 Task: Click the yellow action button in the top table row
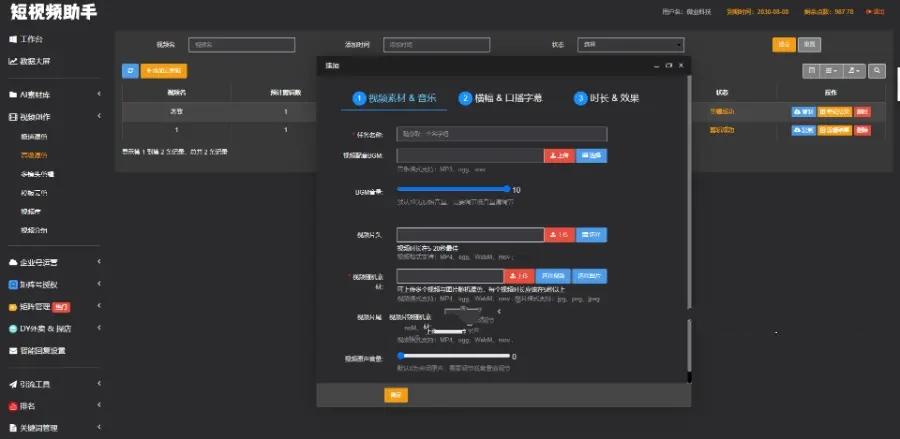click(x=835, y=112)
